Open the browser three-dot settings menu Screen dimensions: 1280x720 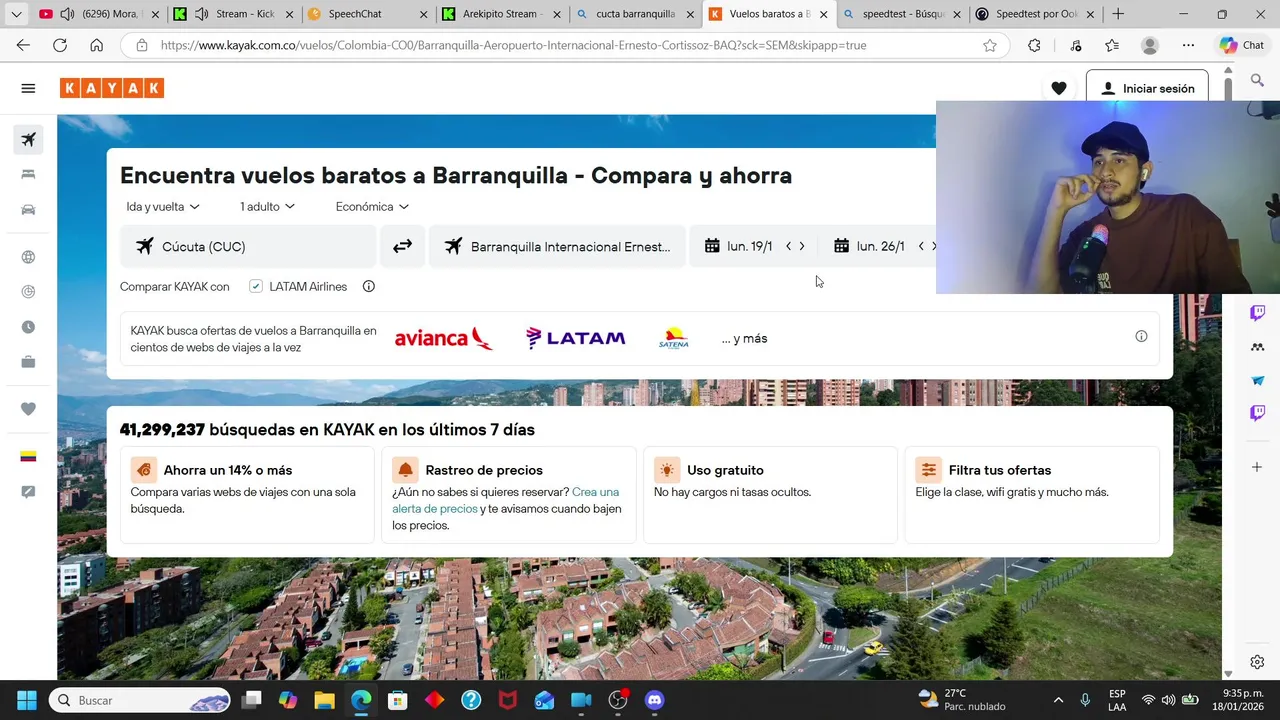pos(1188,45)
